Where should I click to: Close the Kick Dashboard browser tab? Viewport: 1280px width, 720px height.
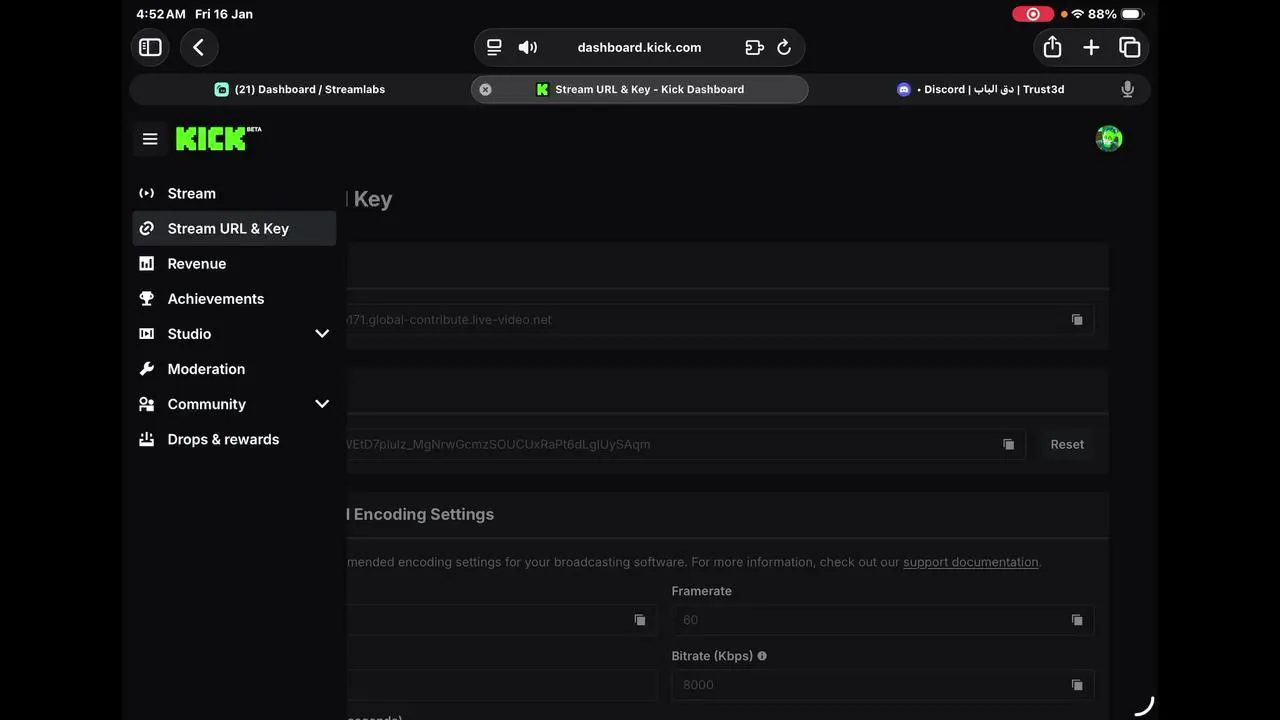(485, 89)
